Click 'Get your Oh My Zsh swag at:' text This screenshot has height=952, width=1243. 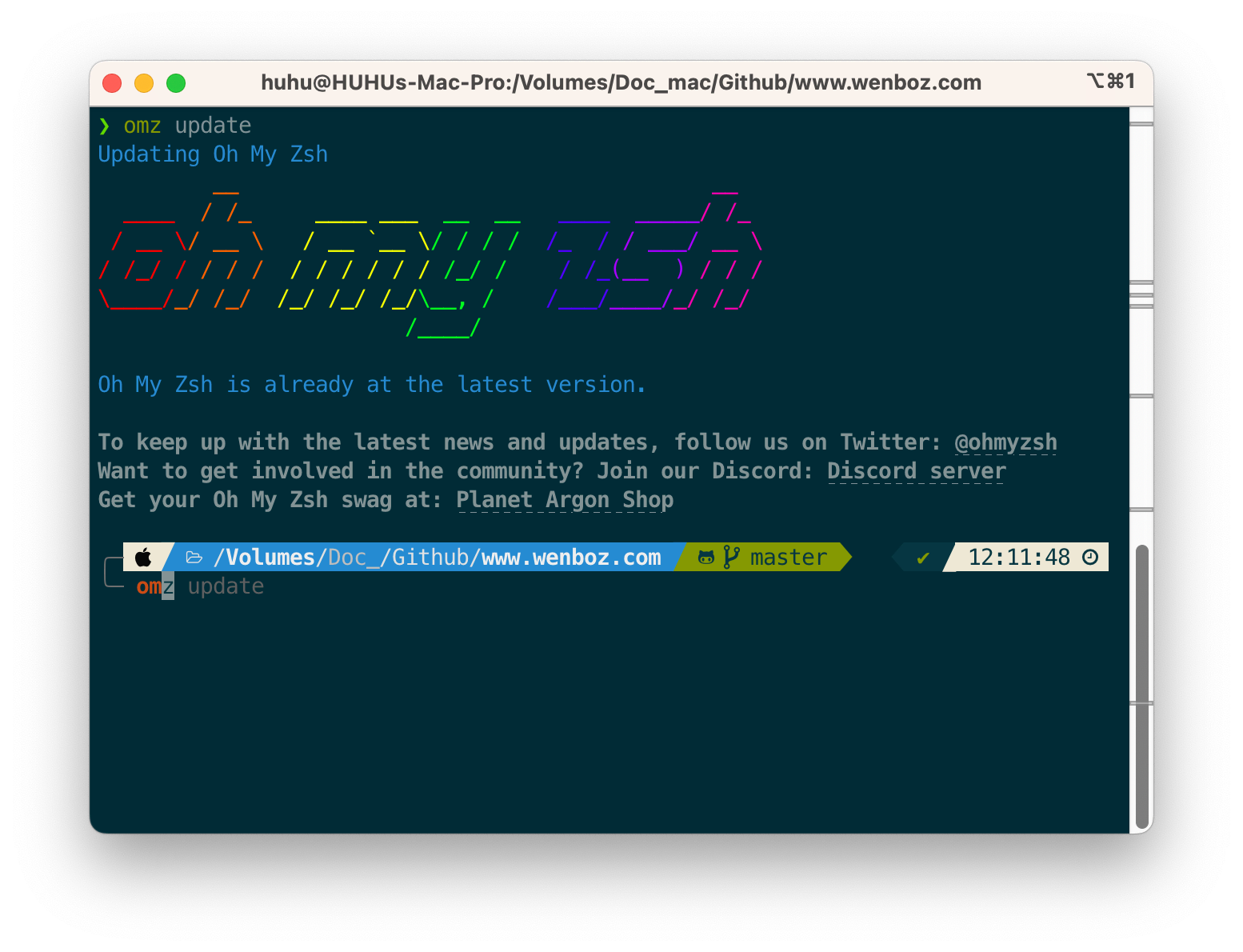coord(270,500)
